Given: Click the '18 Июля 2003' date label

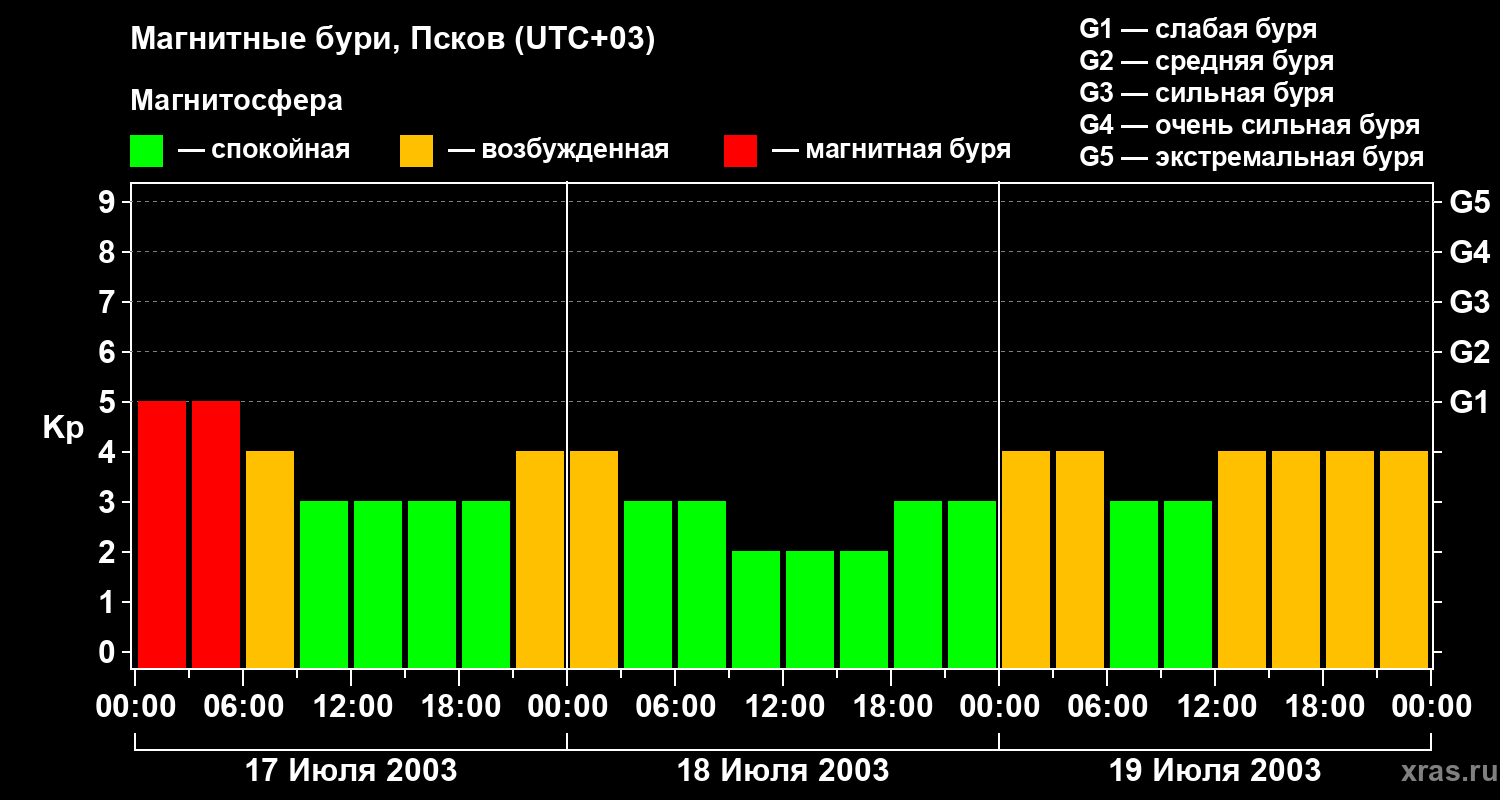Looking at the screenshot, I should click(x=783, y=771).
